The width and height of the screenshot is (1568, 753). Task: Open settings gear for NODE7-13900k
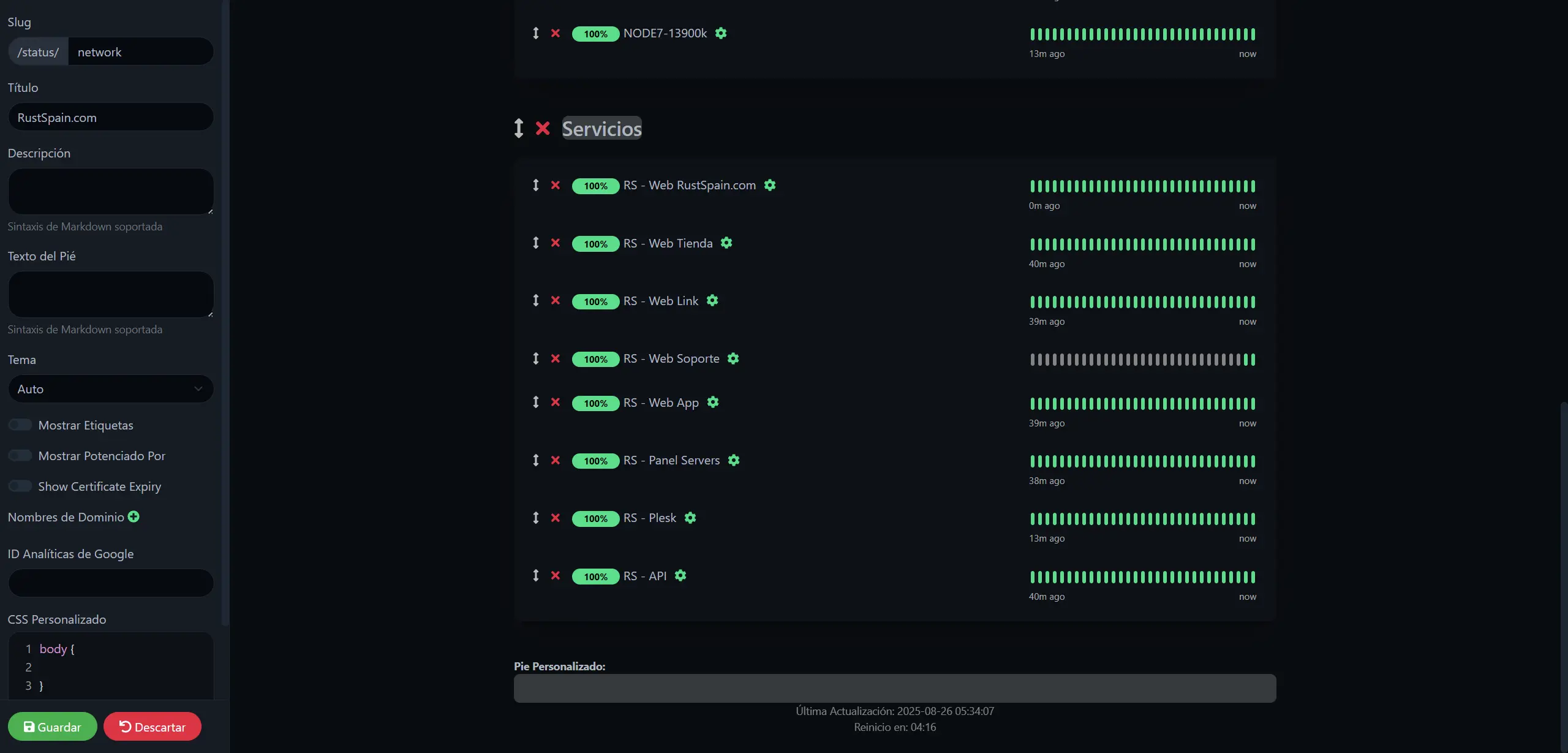(721, 33)
